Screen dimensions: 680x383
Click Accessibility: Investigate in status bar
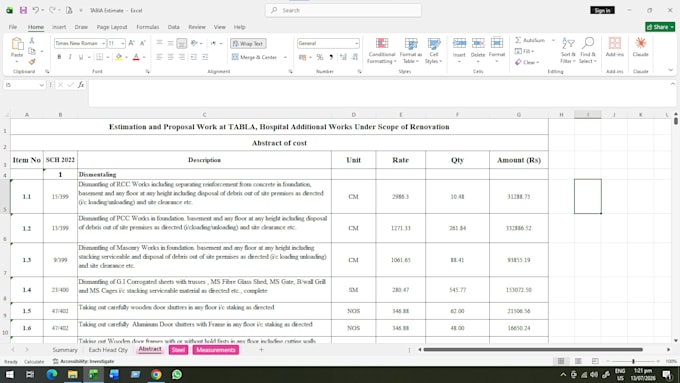pos(83,361)
